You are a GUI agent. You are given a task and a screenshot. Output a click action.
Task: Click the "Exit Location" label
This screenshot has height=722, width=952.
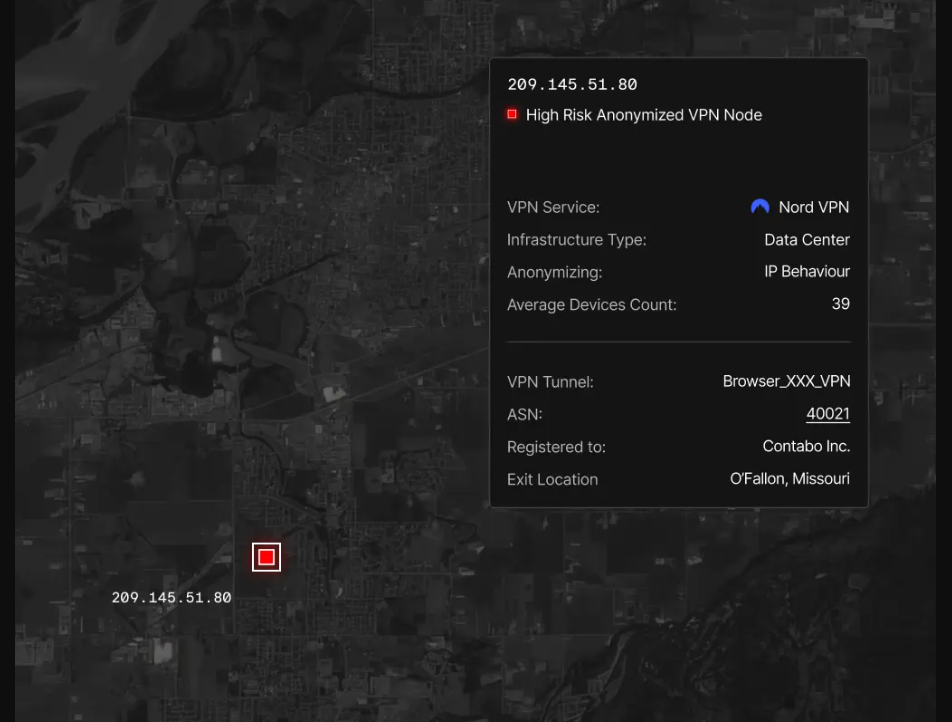pos(552,480)
